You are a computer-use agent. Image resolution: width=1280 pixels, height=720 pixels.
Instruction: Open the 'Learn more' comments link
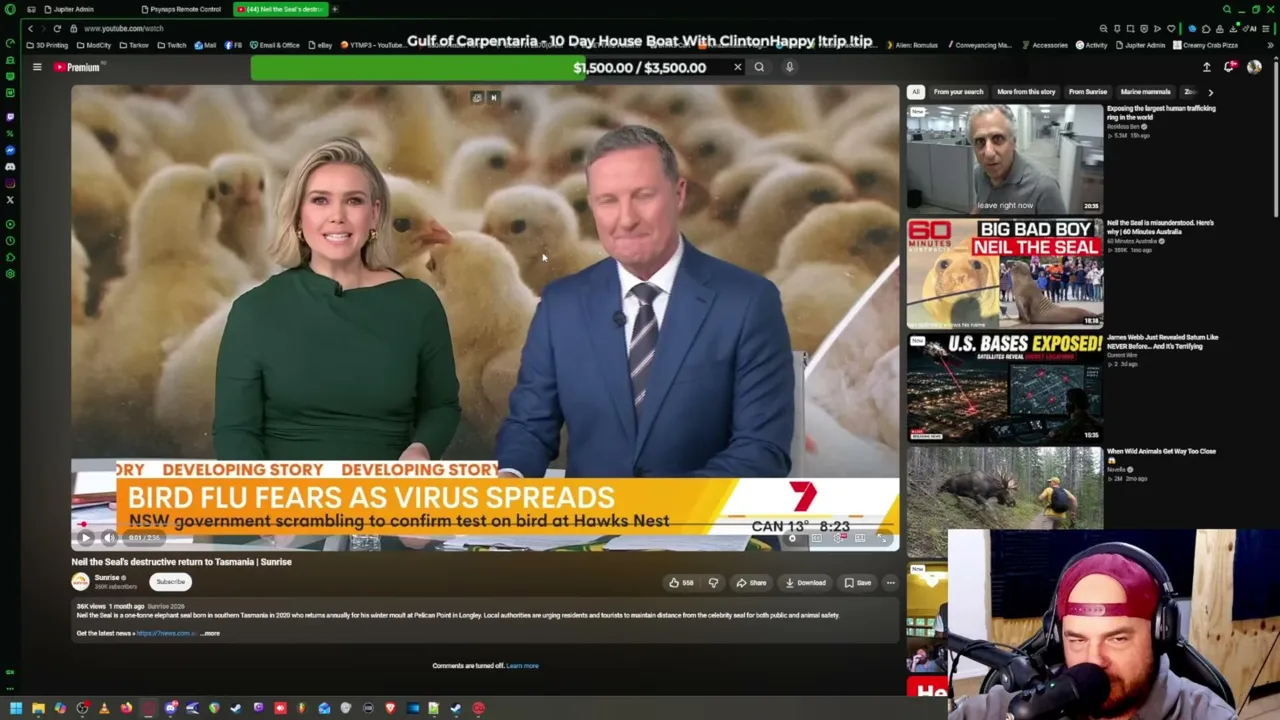[x=522, y=666]
